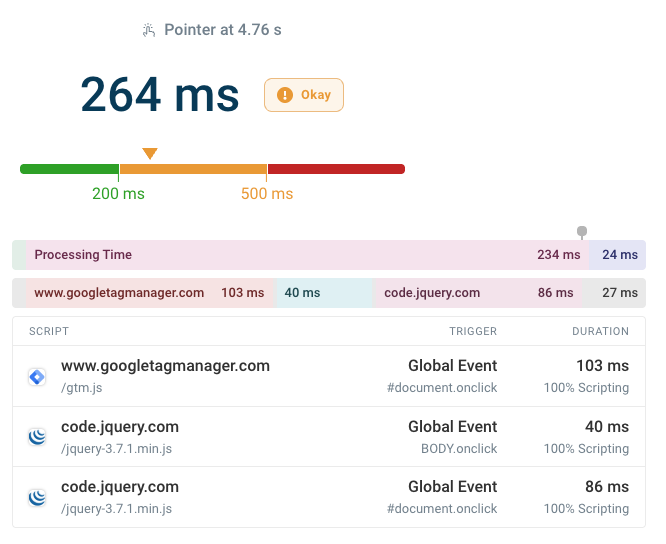Click code.jquery.com in the BODY.onclick row
Image resolution: width=666 pixels, height=544 pixels.
point(120,427)
